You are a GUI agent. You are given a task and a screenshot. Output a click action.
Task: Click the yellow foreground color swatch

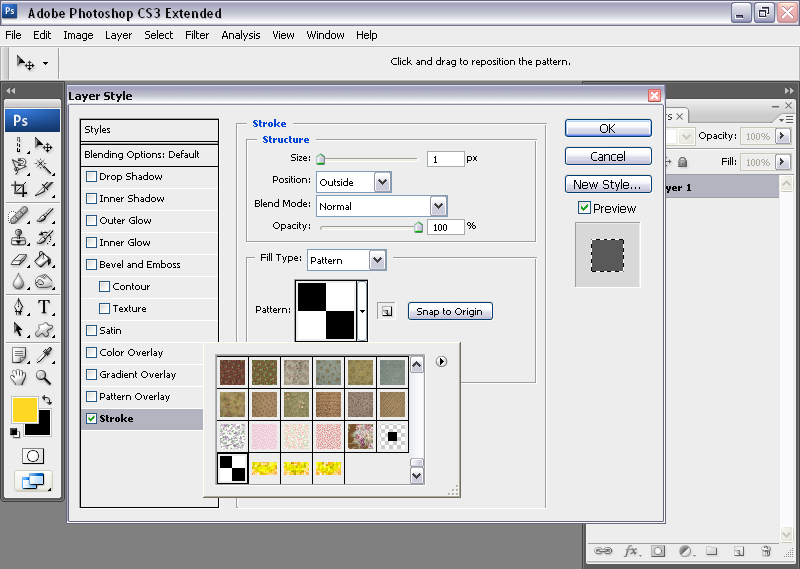pos(24,409)
